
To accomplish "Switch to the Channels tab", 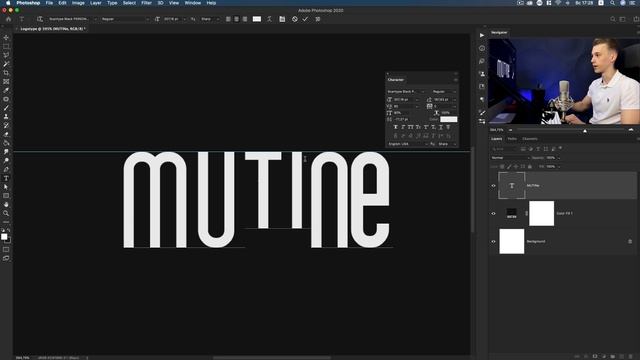I will click(x=530, y=139).
